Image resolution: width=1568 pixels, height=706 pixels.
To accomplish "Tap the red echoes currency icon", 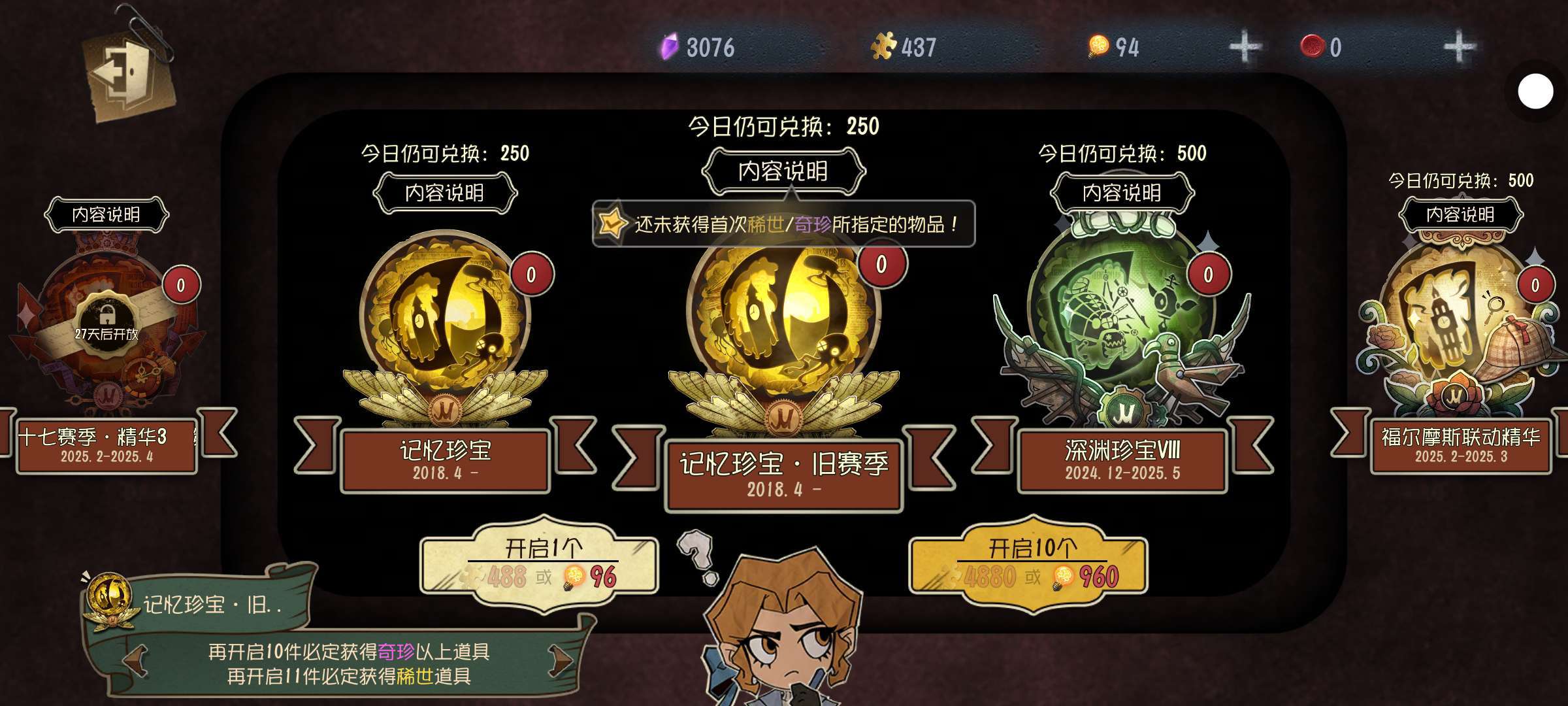I will [1313, 46].
